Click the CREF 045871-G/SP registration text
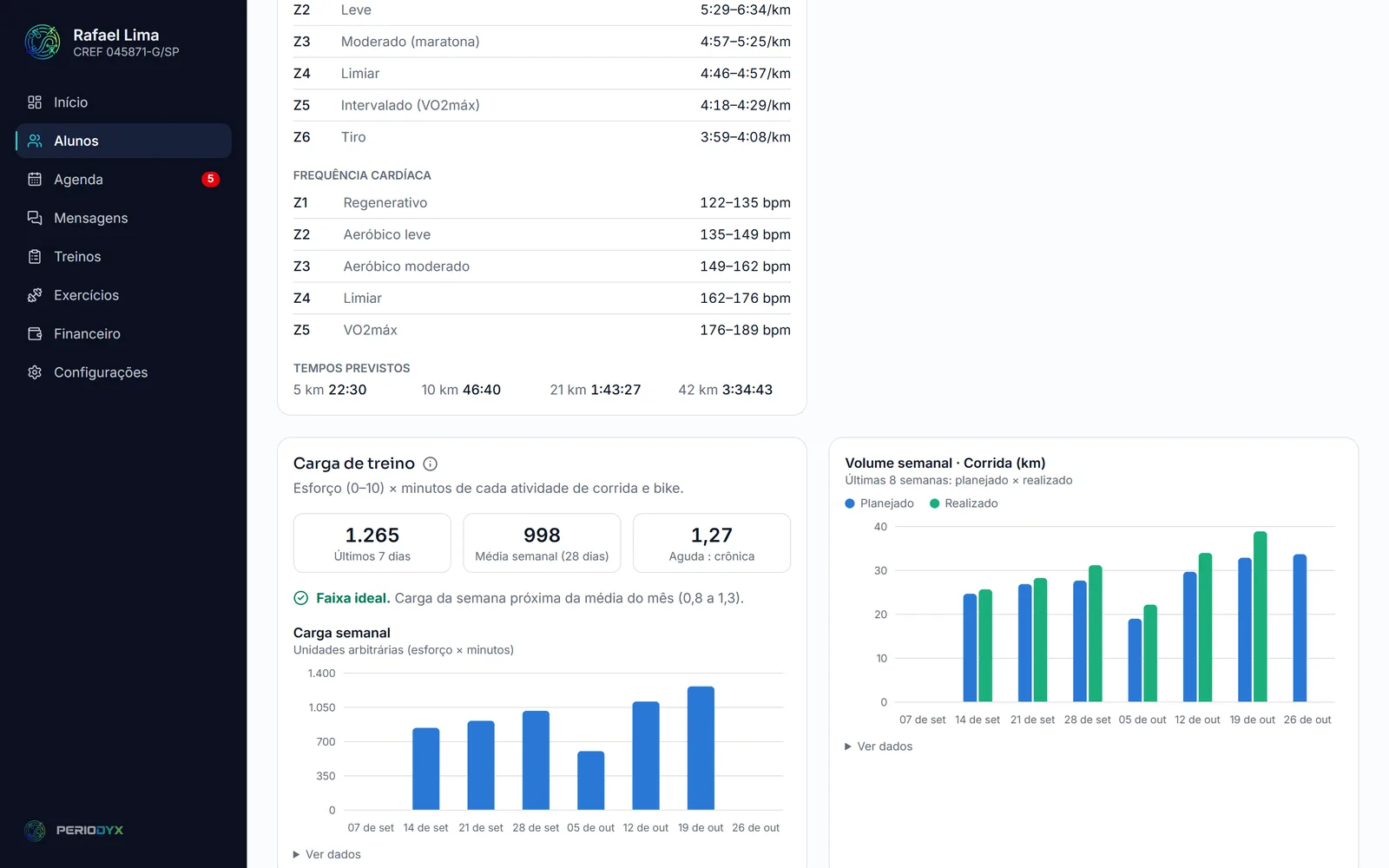The height and width of the screenshot is (868, 1389). pyautogui.click(x=126, y=52)
